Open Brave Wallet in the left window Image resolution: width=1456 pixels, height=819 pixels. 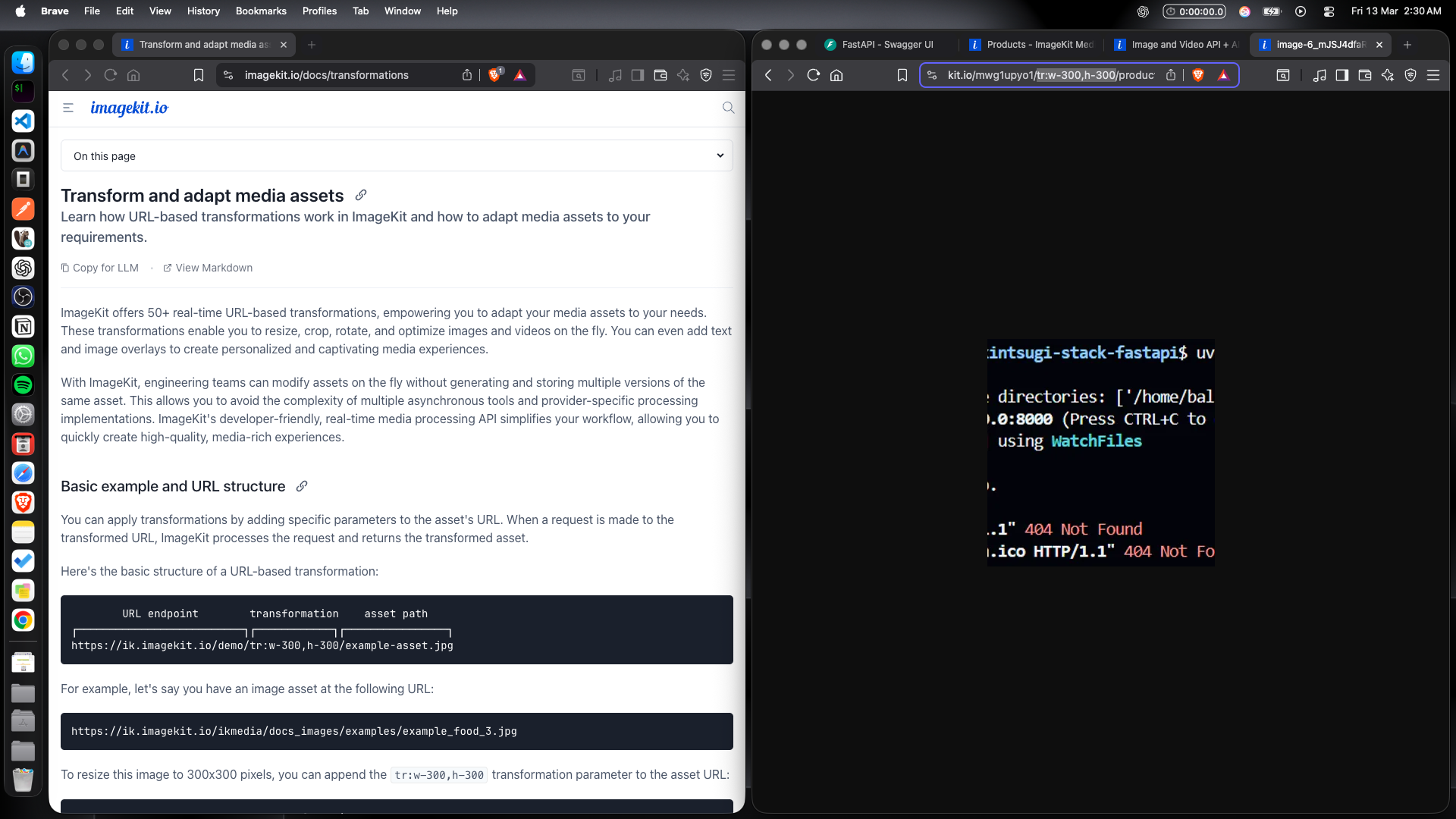click(x=661, y=75)
